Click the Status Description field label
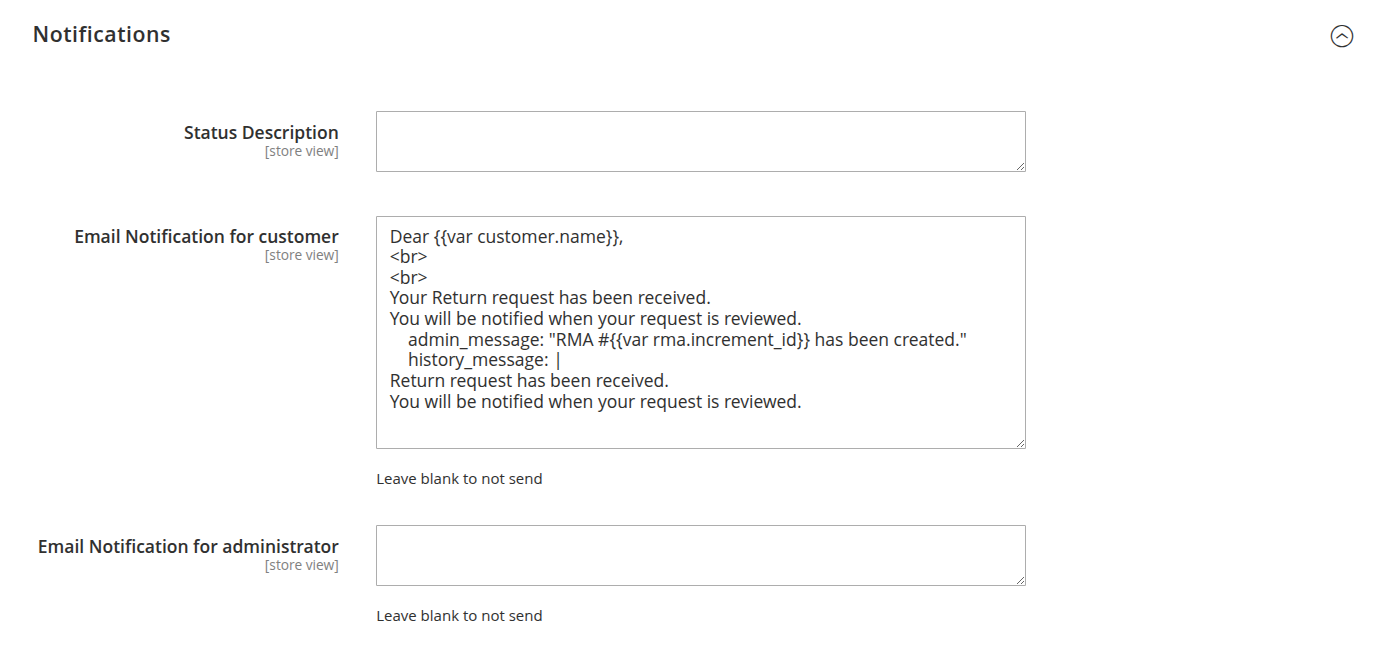This screenshot has width=1393, height=648. pos(261,132)
